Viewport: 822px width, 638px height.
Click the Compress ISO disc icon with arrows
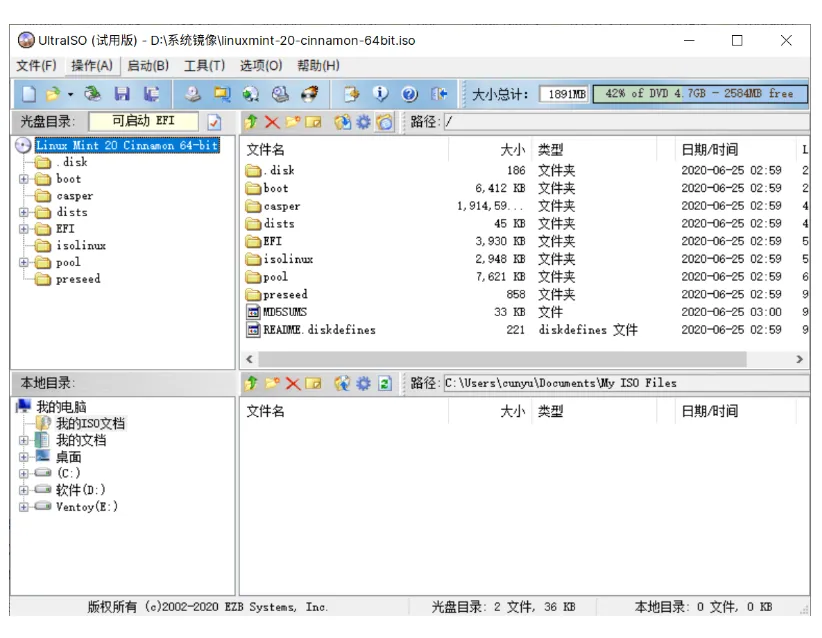[251, 94]
